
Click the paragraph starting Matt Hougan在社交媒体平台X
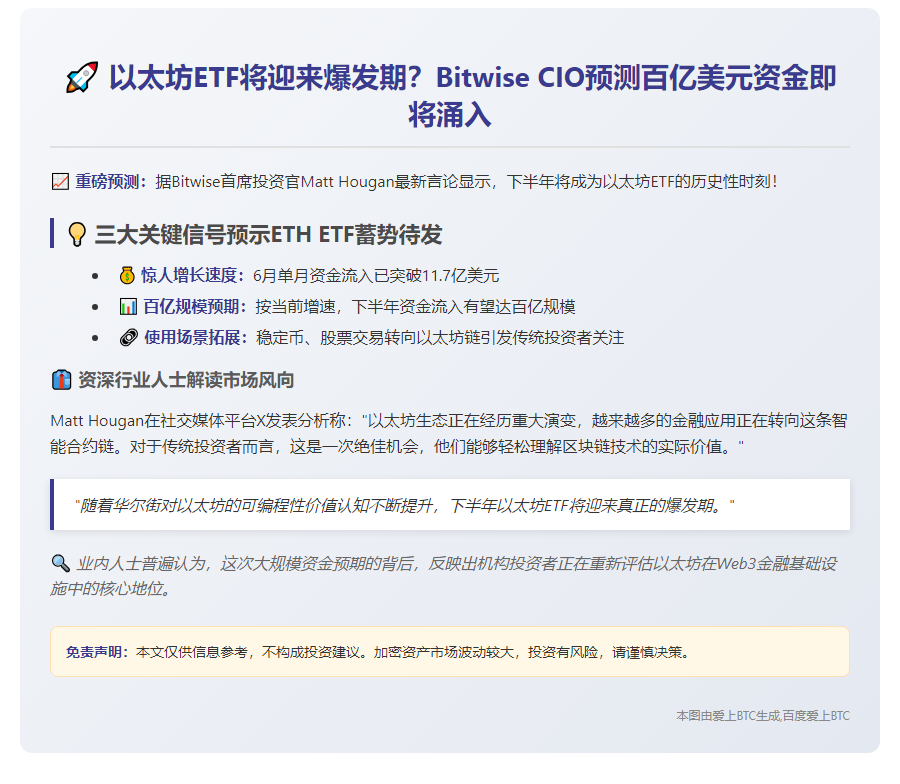pyautogui.click(x=449, y=433)
